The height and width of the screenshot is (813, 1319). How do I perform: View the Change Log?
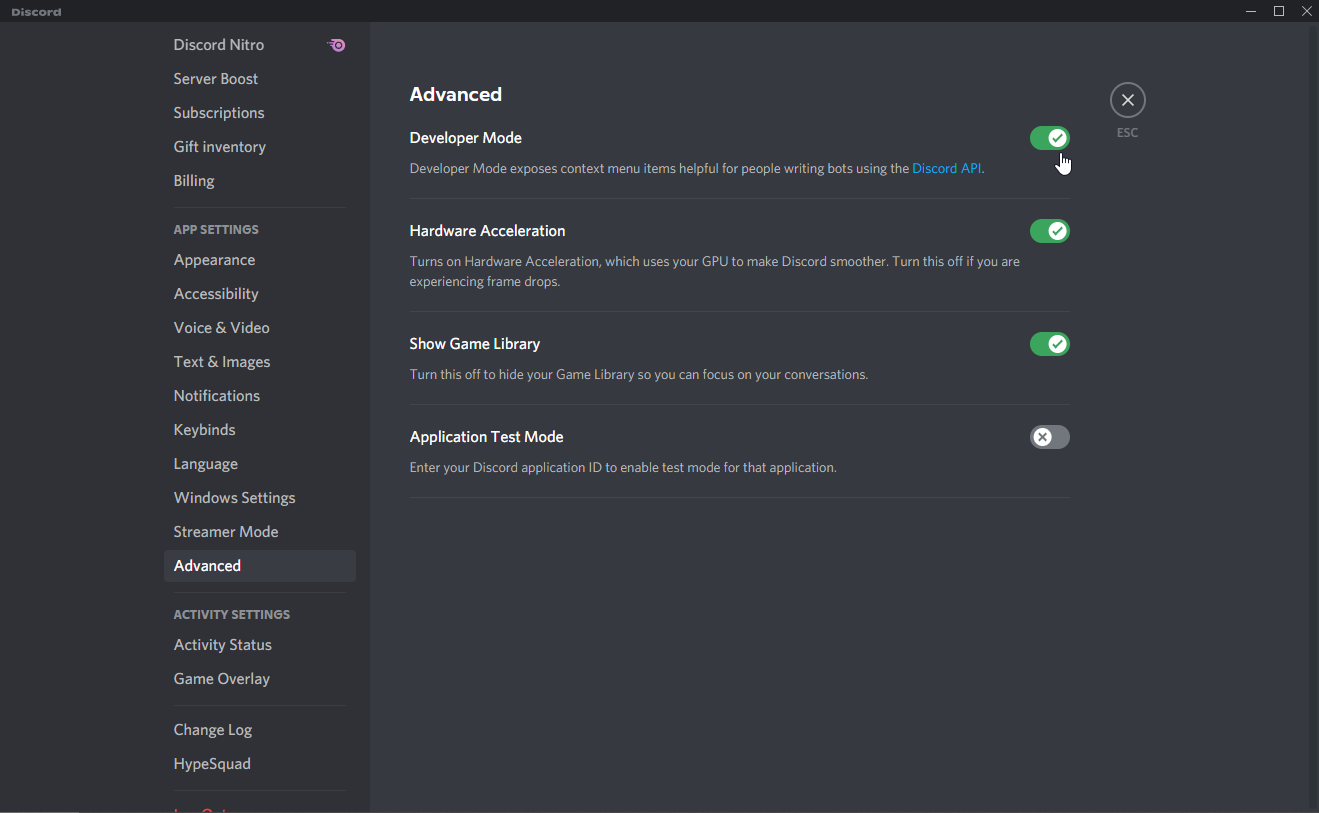coord(212,730)
